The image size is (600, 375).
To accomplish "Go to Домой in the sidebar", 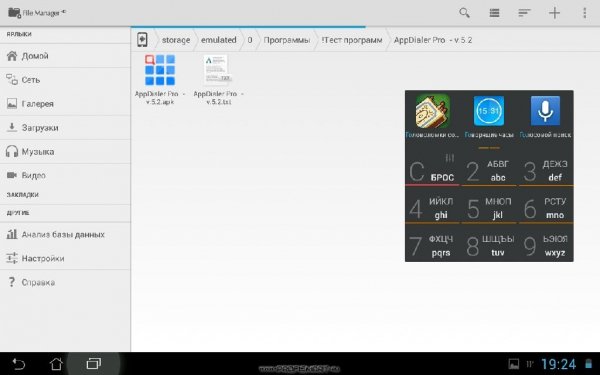I will pyautogui.click(x=65, y=56).
